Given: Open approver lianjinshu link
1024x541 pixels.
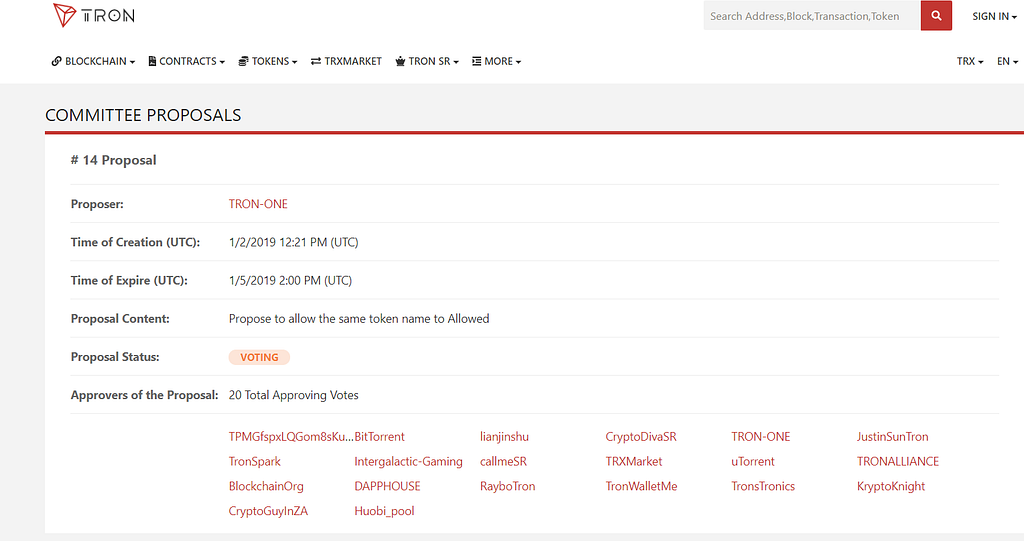Looking at the screenshot, I should point(504,436).
